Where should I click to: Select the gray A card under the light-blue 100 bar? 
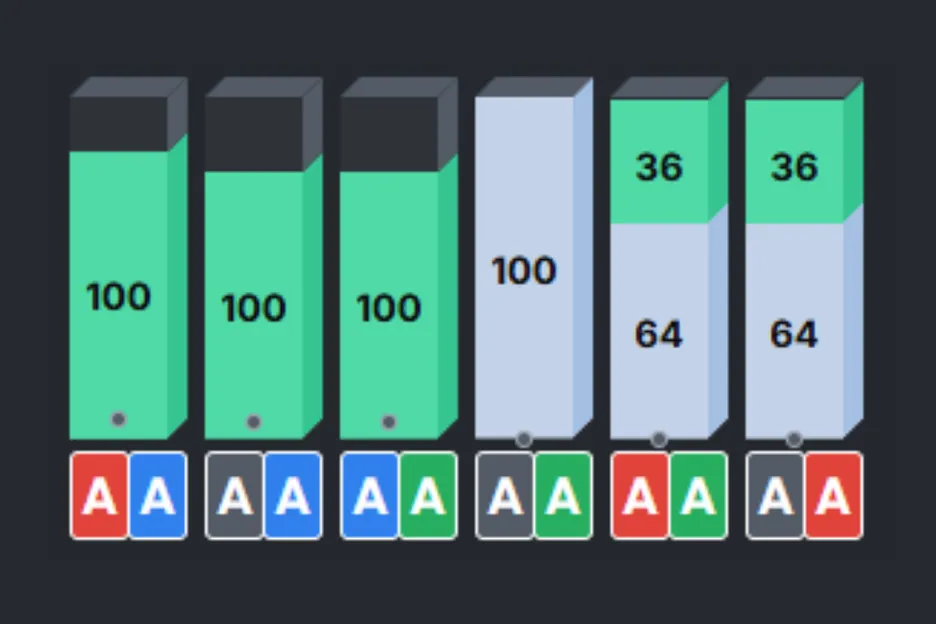point(505,496)
